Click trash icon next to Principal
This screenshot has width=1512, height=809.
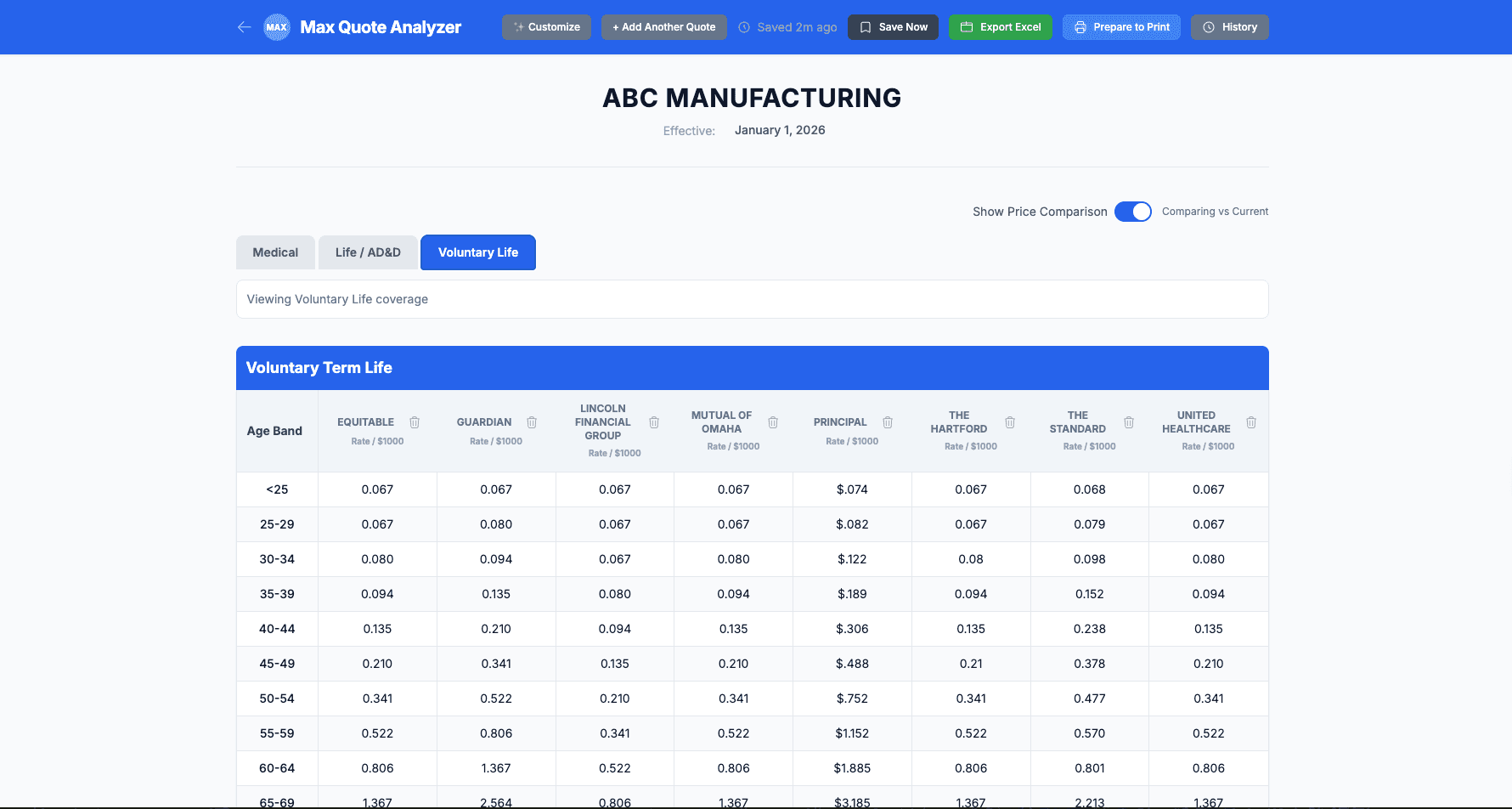[x=888, y=422]
